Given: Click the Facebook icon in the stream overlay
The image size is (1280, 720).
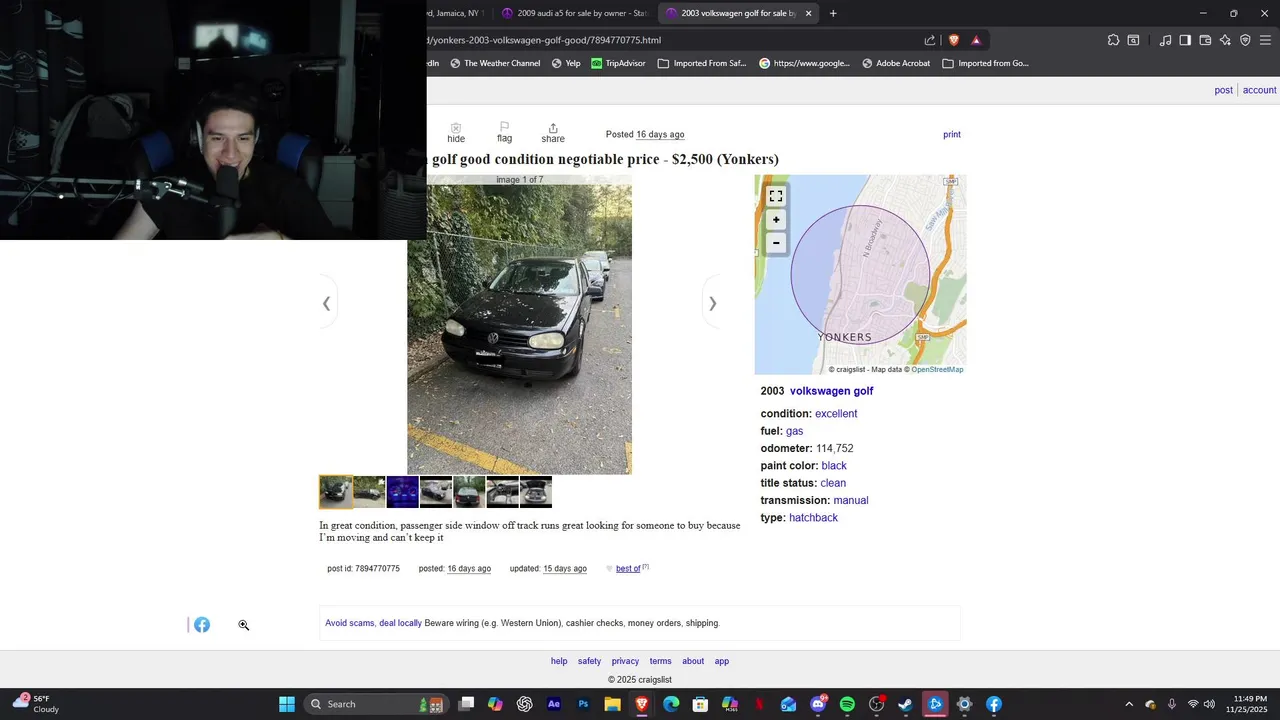Looking at the screenshot, I should point(202,625).
